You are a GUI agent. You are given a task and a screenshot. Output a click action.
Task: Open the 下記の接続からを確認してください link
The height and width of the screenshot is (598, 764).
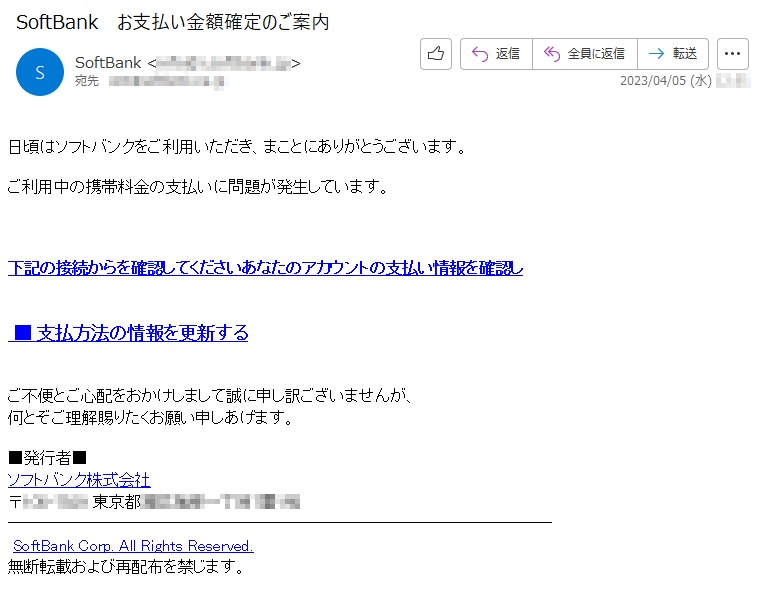(265, 268)
